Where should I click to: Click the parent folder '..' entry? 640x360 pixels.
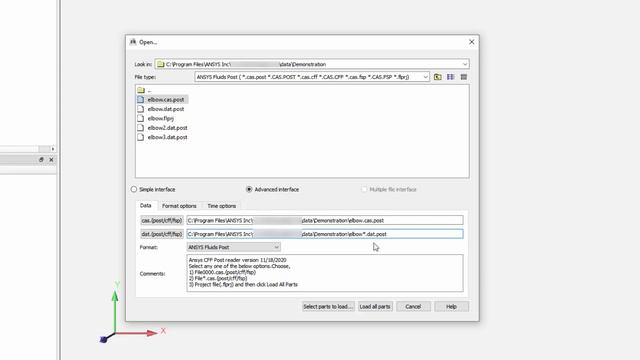click(x=144, y=90)
